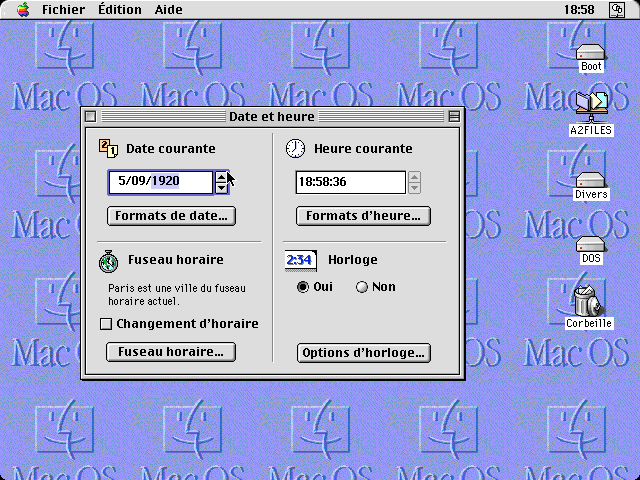Collapse the Date et heure window
The width and height of the screenshot is (640, 480).
454,117
